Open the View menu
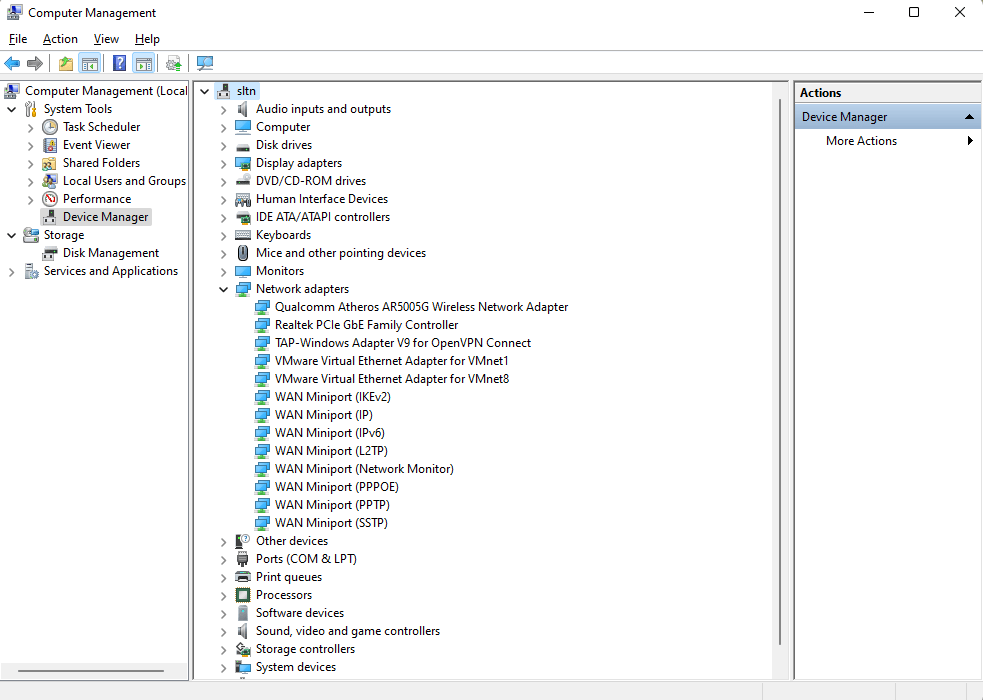Image resolution: width=983 pixels, height=700 pixels. click(106, 39)
